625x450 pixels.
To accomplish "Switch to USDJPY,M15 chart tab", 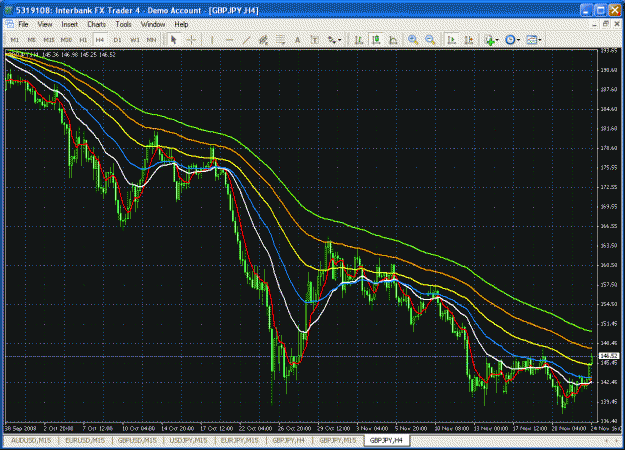I will click(188, 440).
